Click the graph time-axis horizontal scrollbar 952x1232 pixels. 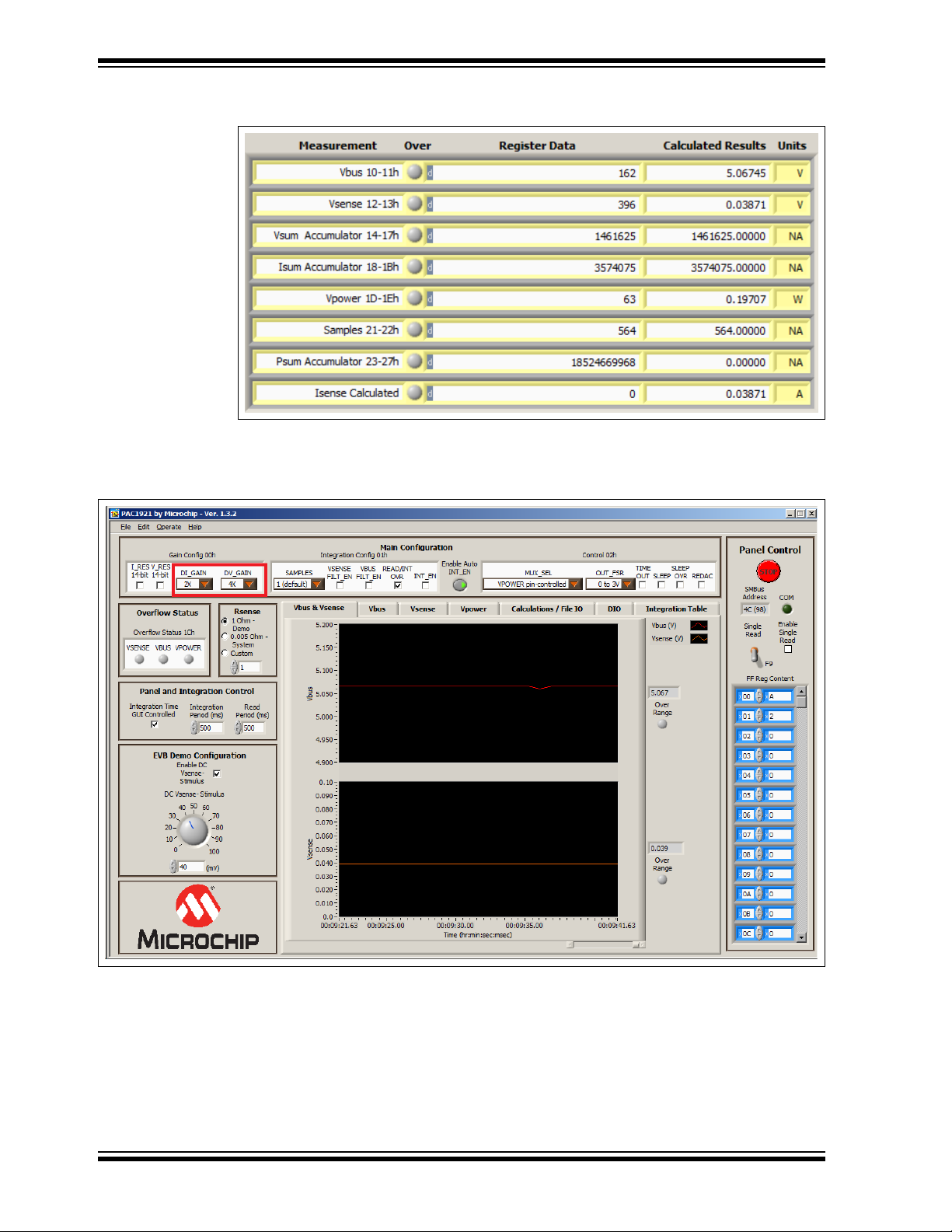click(605, 945)
